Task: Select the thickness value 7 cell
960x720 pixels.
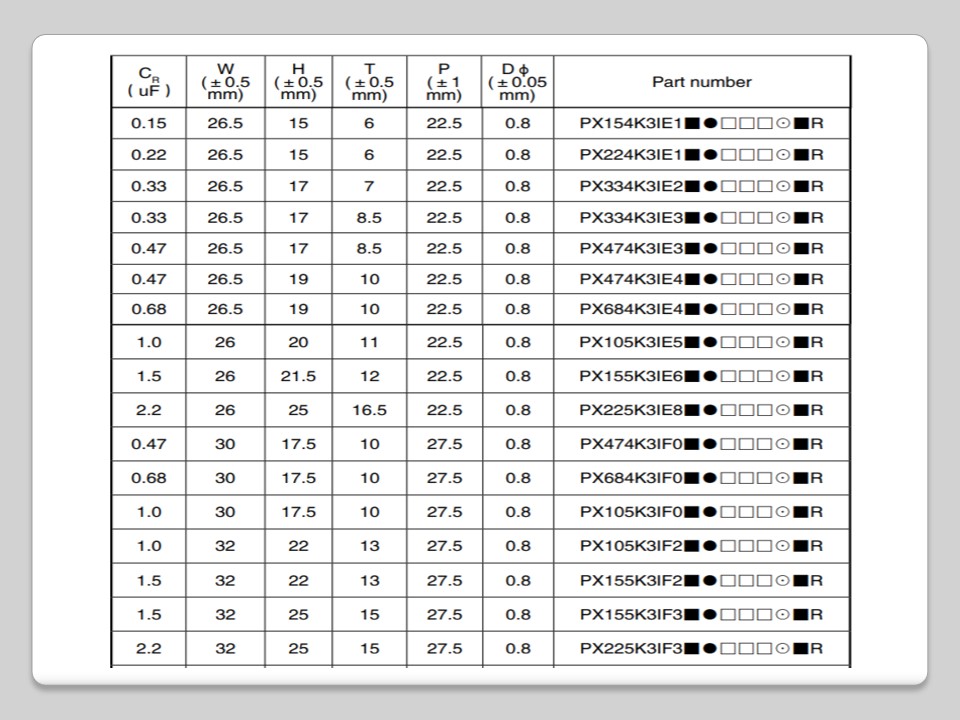Action: tap(369, 186)
